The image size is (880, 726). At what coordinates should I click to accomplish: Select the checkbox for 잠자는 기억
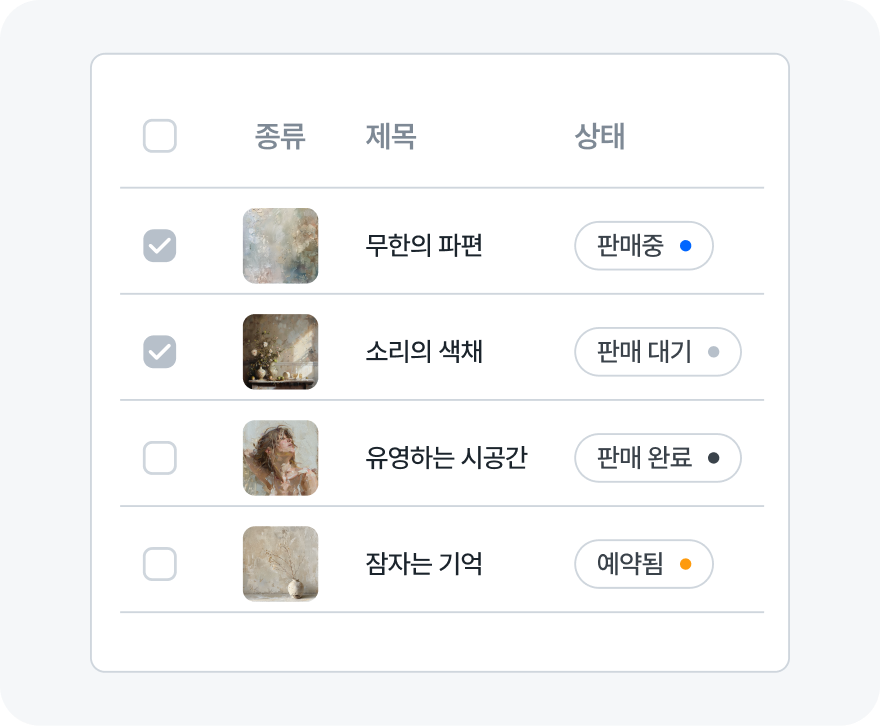160,564
